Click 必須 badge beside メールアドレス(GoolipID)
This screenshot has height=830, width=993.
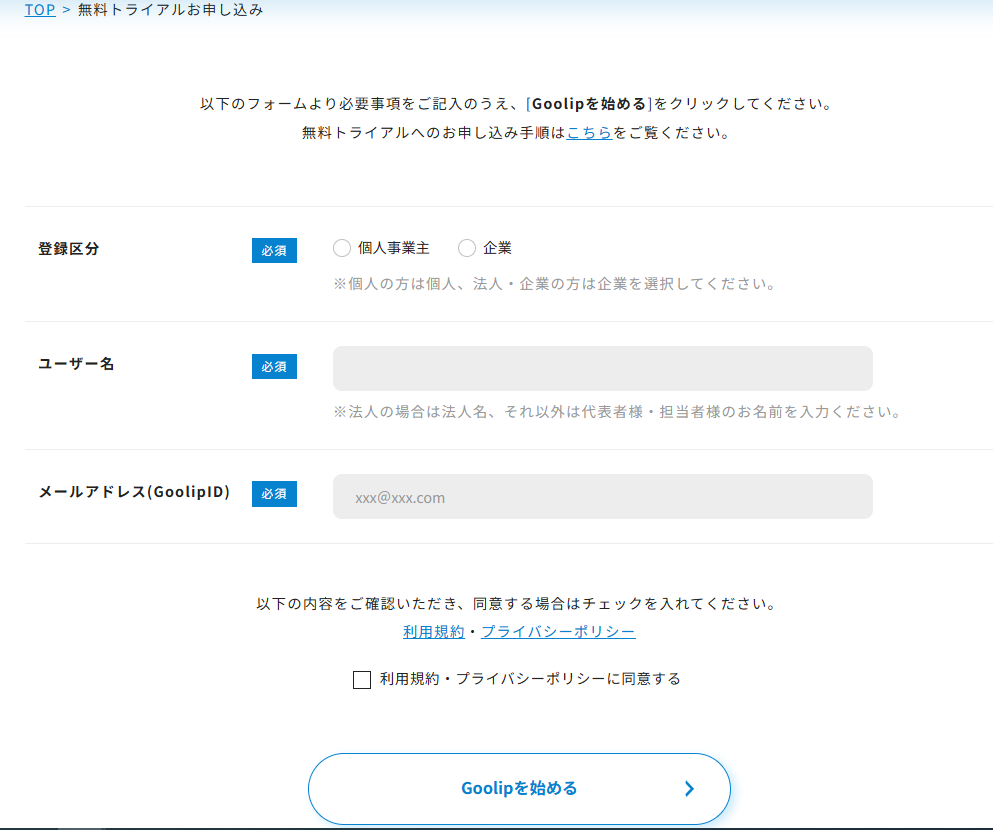coord(274,494)
